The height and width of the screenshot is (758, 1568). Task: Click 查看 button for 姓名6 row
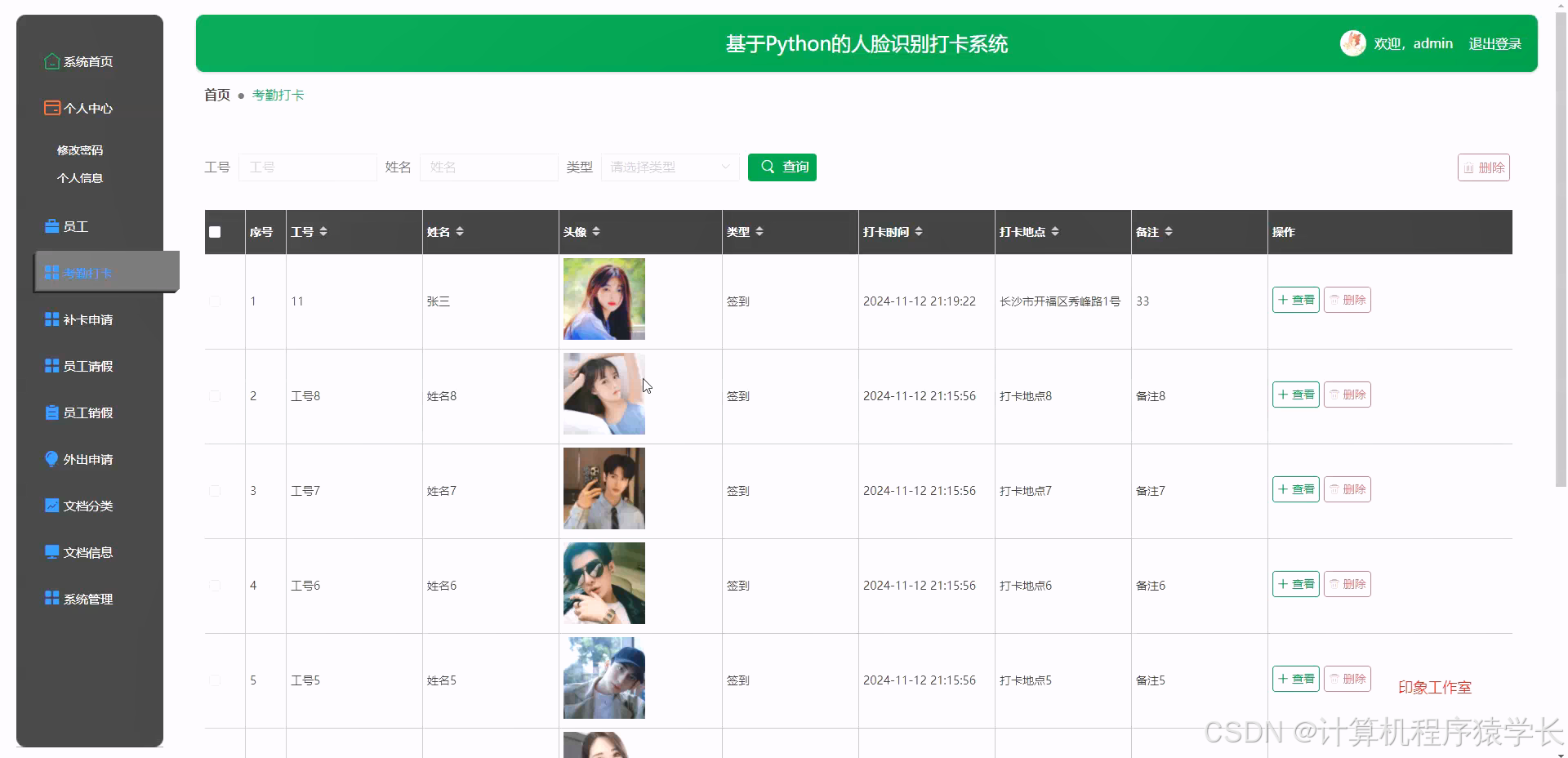pyautogui.click(x=1295, y=584)
